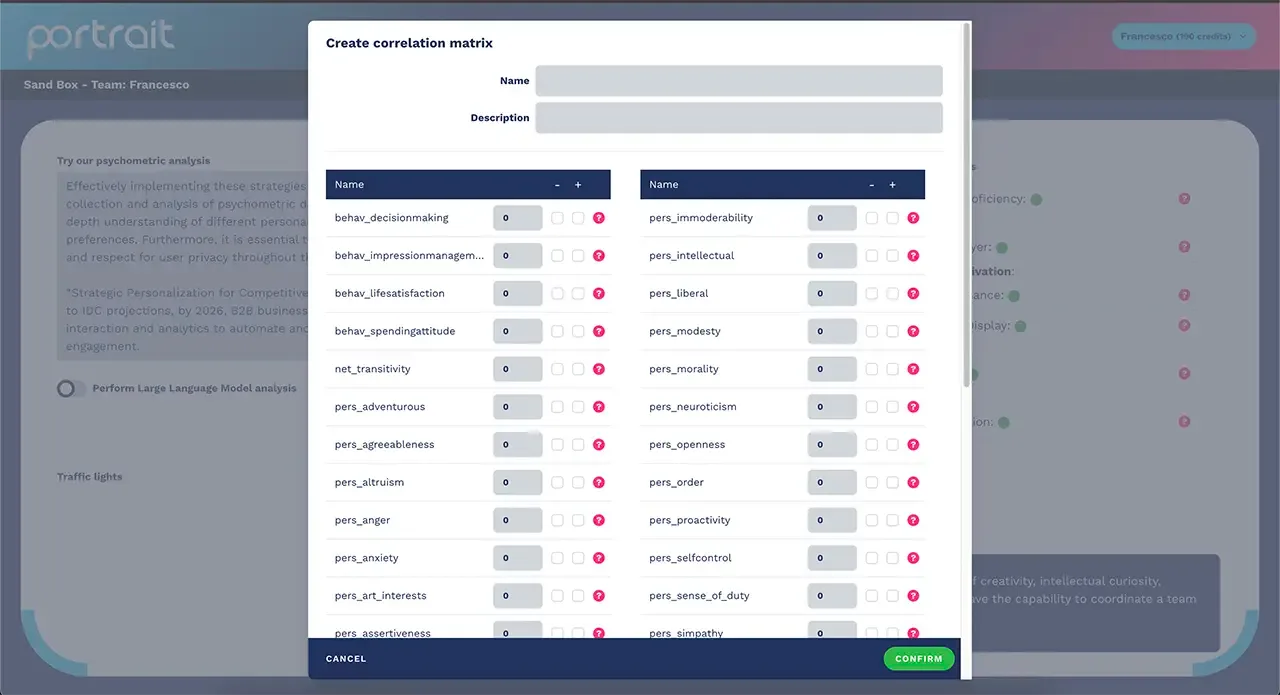
Task: Open help icon for behav_decisionmaking row
Action: tap(599, 218)
